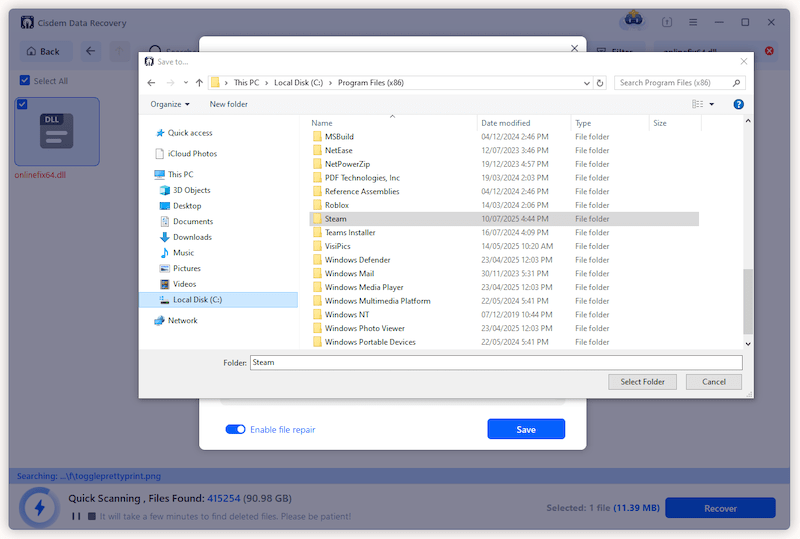Refresh the Program Files (x86) folder listing
The image size is (800, 539).
pos(600,83)
